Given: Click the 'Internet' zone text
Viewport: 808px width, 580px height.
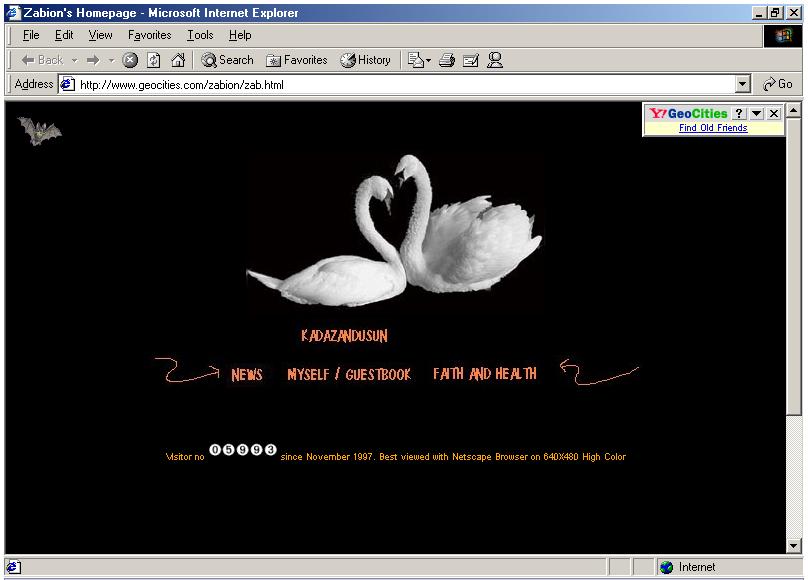Looking at the screenshot, I should (697, 567).
